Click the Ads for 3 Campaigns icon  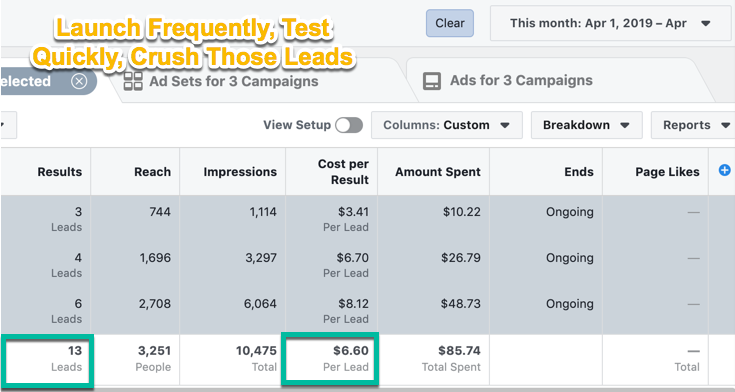(432, 81)
